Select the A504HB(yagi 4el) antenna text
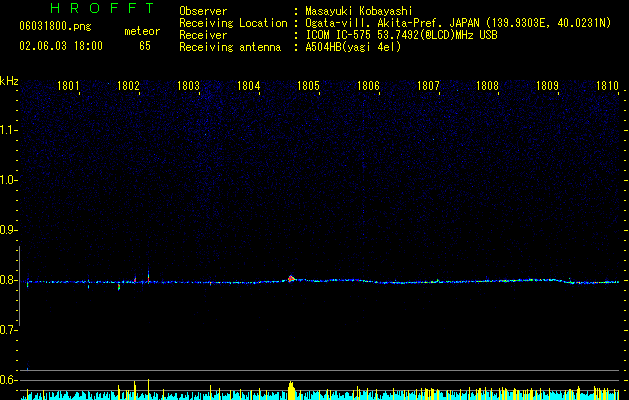This screenshot has height=400, width=629. pyautogui.click(x=353, y=47)
